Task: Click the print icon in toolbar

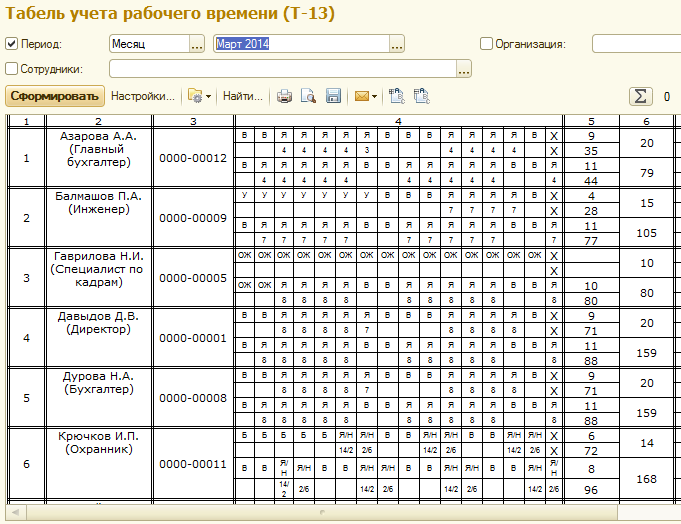Action: pos(284,97)
